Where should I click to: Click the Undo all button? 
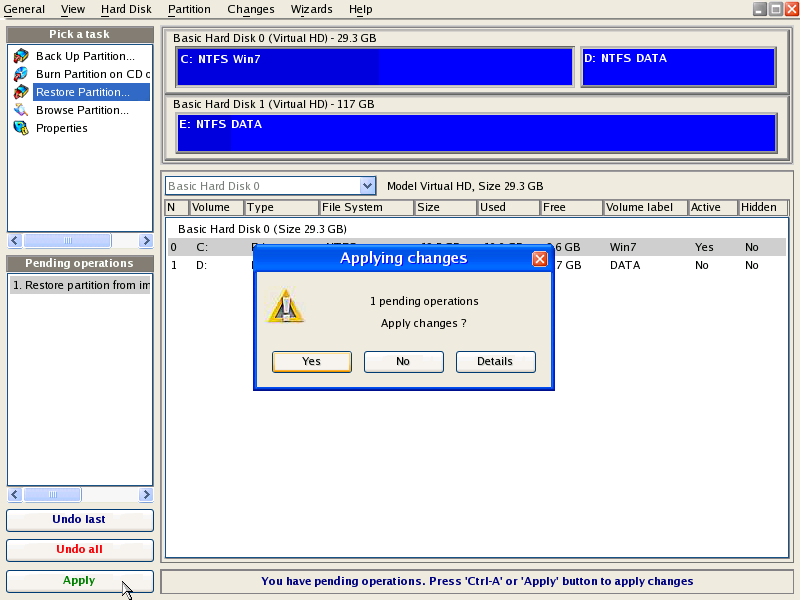(80, 550)
